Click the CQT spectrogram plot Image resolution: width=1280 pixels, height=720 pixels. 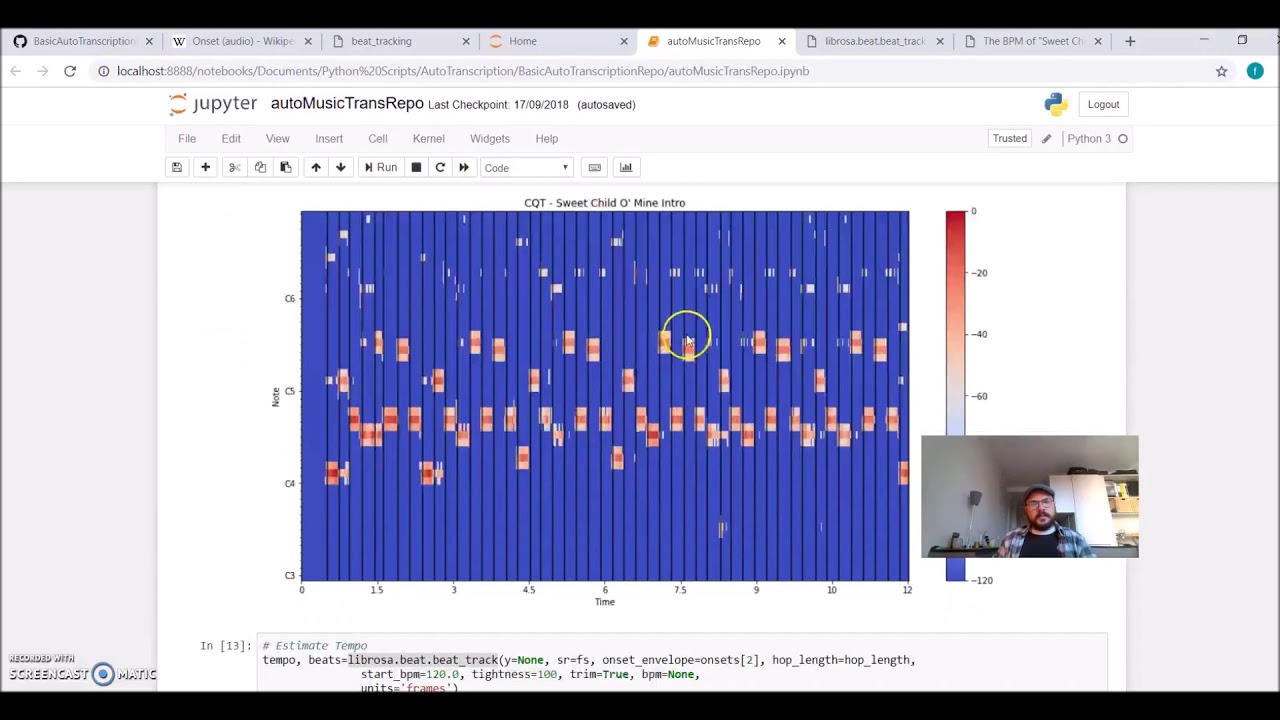605,396
